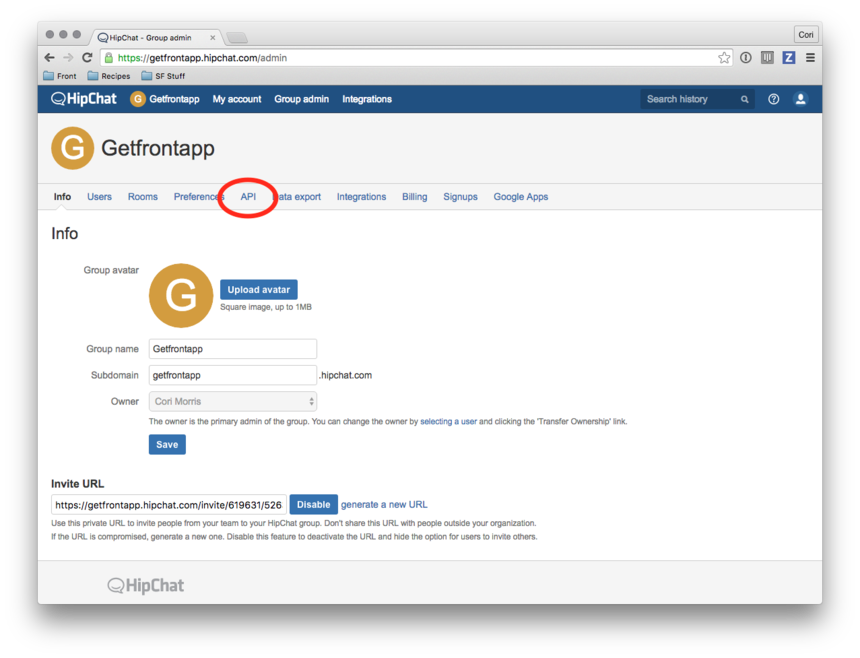
Task: Open the user profile icon menu
Action: pyautogui.click(x=800, y=99)
